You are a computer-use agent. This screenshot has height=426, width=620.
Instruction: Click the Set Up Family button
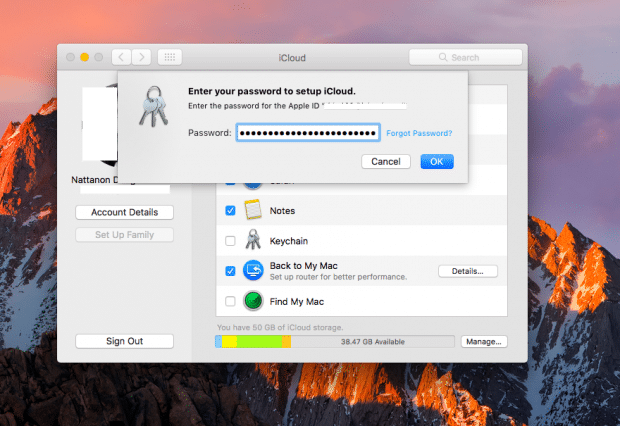click(125, 235)
